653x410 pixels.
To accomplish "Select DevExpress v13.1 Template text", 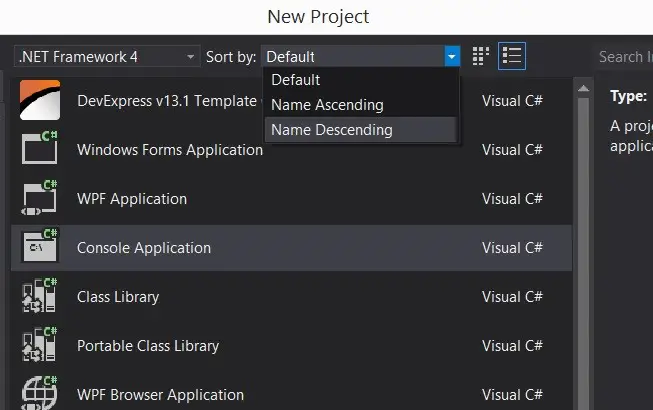I will tap(167, 101).
